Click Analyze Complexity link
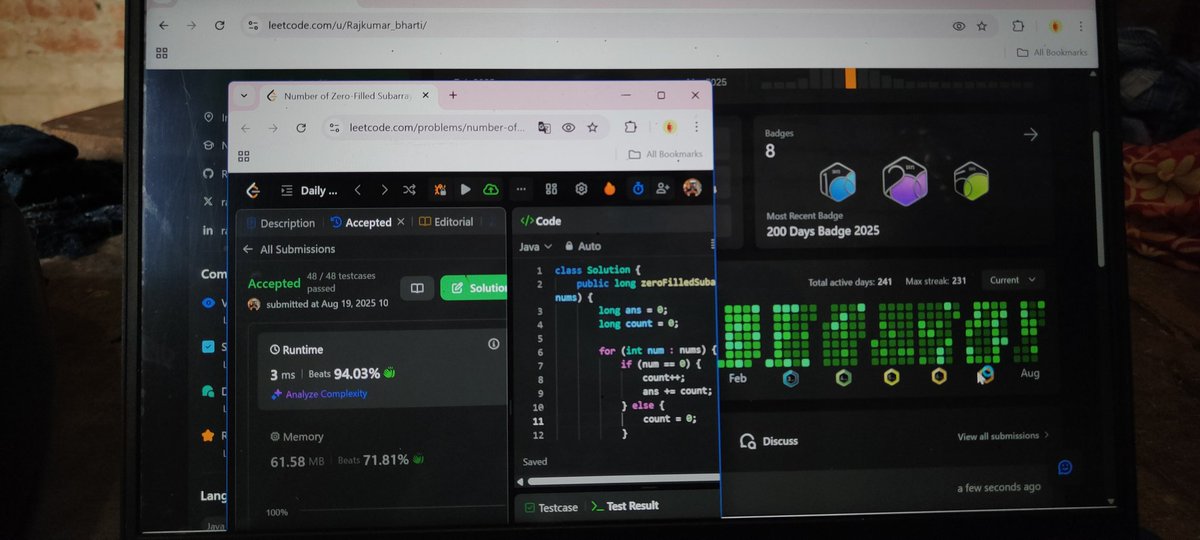 point(319,394)
